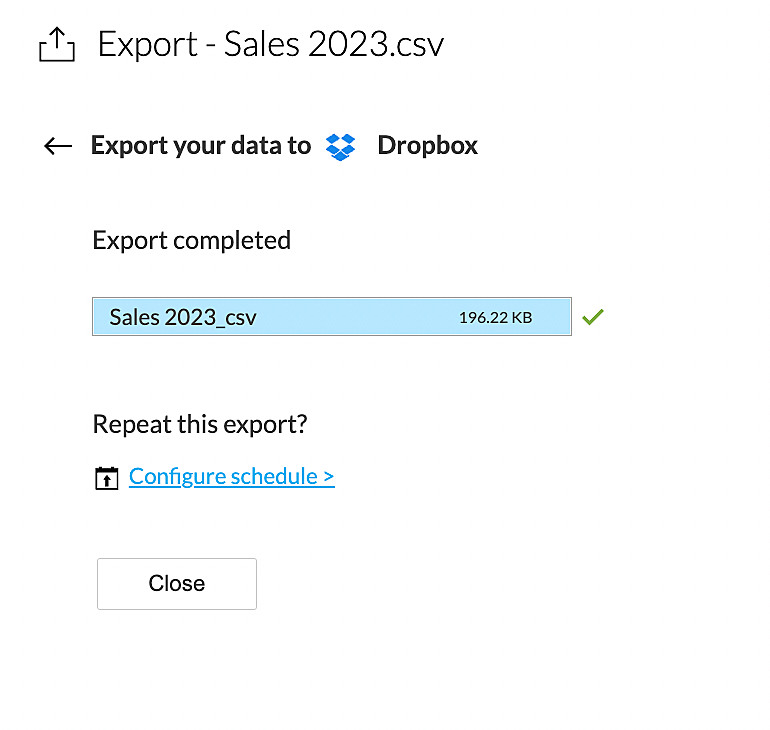Select the 196.22 KB file size label
This screenshot has height=730, width=770.
[495, 318]
